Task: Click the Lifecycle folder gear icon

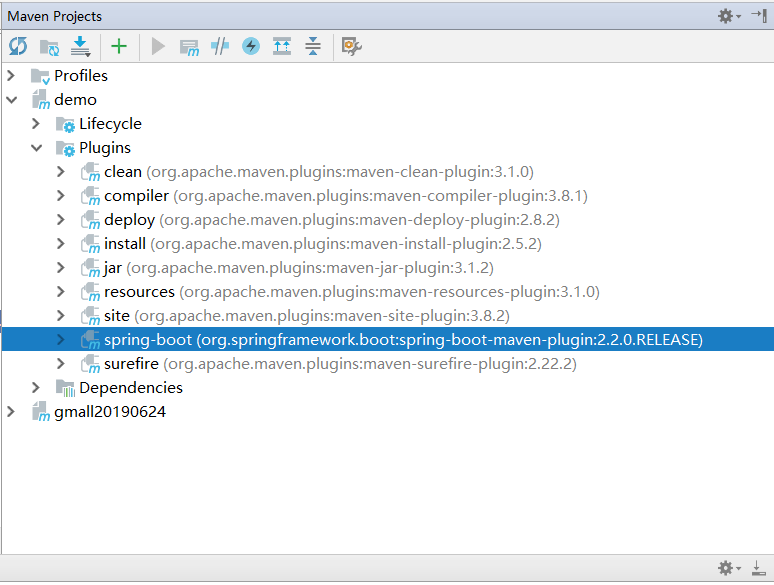Action: tap(66, 124)
